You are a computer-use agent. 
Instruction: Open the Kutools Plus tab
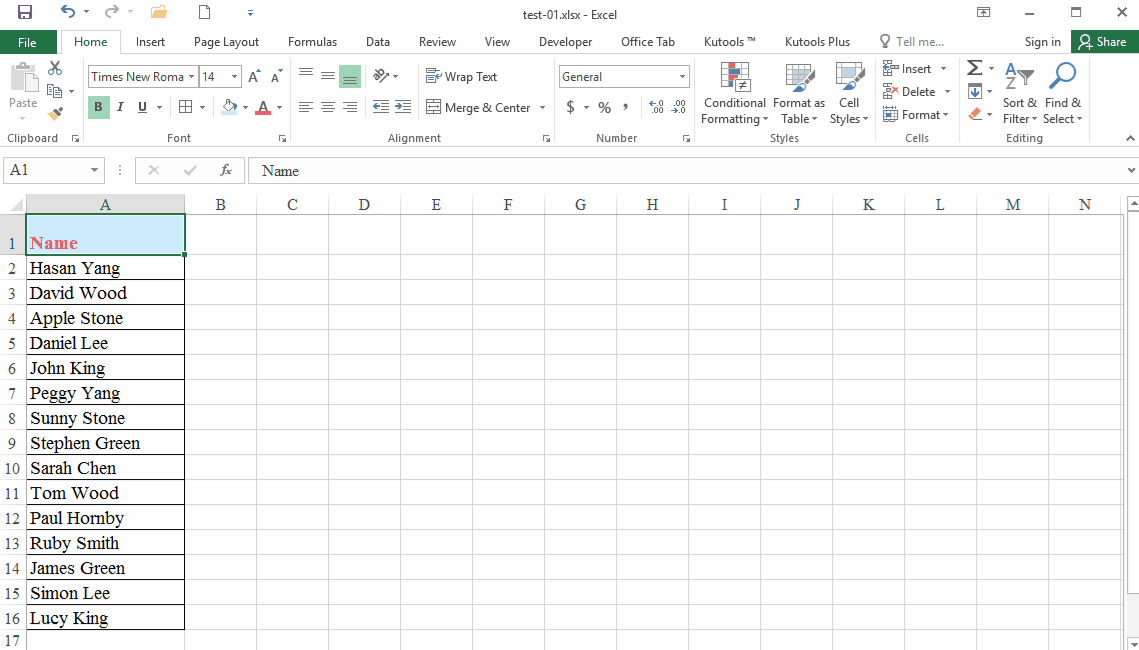tap(817, 41)
